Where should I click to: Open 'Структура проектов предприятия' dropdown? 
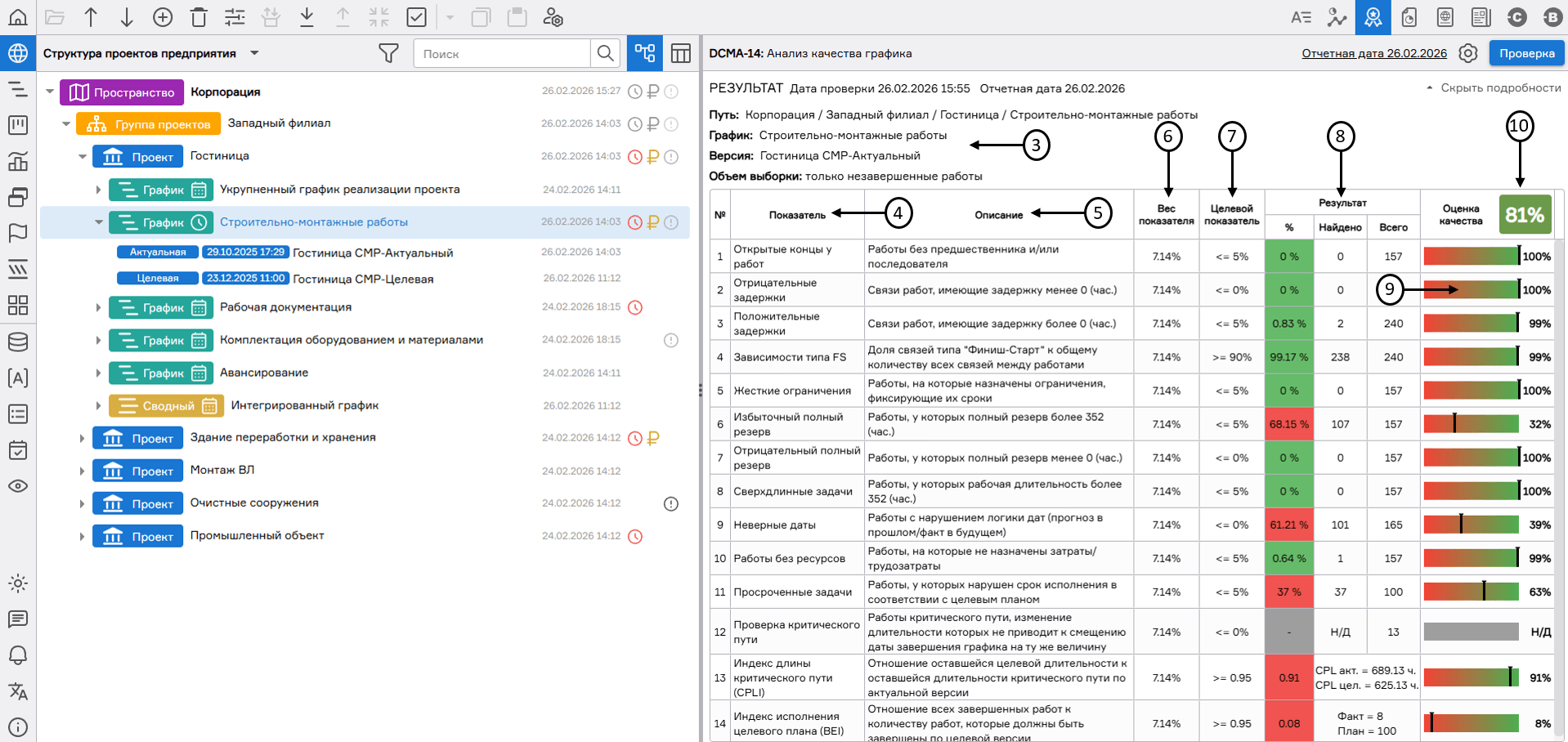254,54
